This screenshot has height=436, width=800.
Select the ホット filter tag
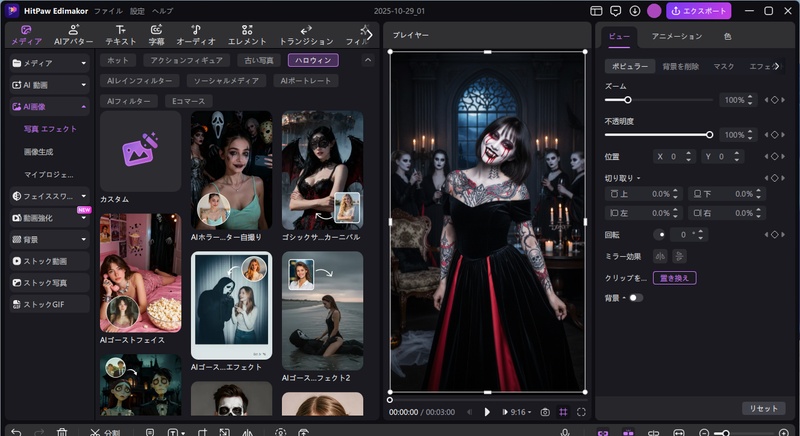118,60
